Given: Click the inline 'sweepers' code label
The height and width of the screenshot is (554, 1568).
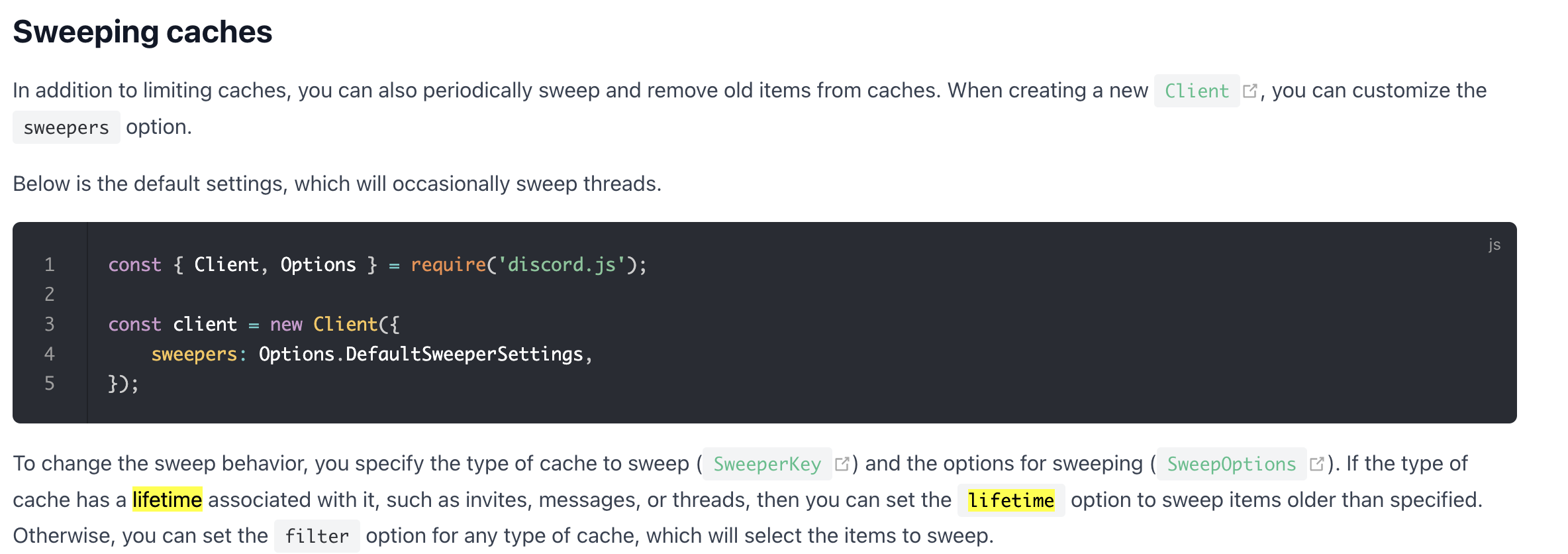Looking at the screenshot, I should click(x=66, y=127).
